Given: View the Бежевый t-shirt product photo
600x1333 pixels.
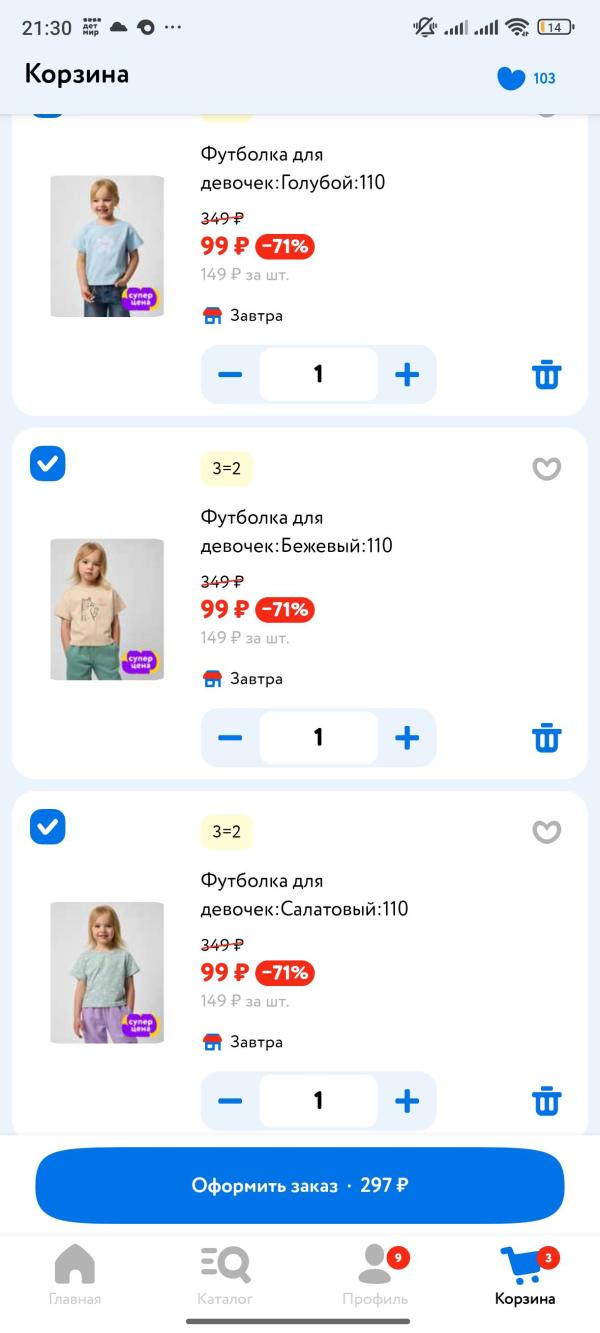Looking at the screenshot, I should (107, 609).
